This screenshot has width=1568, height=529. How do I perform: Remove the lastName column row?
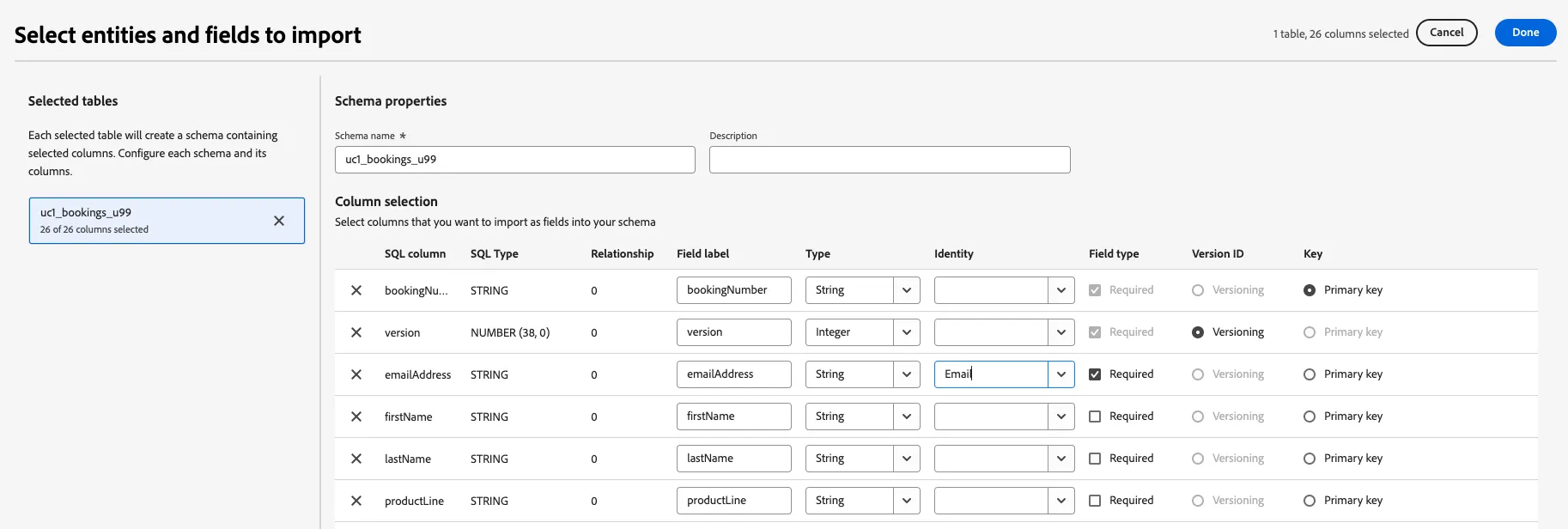[x=356, y=459]
